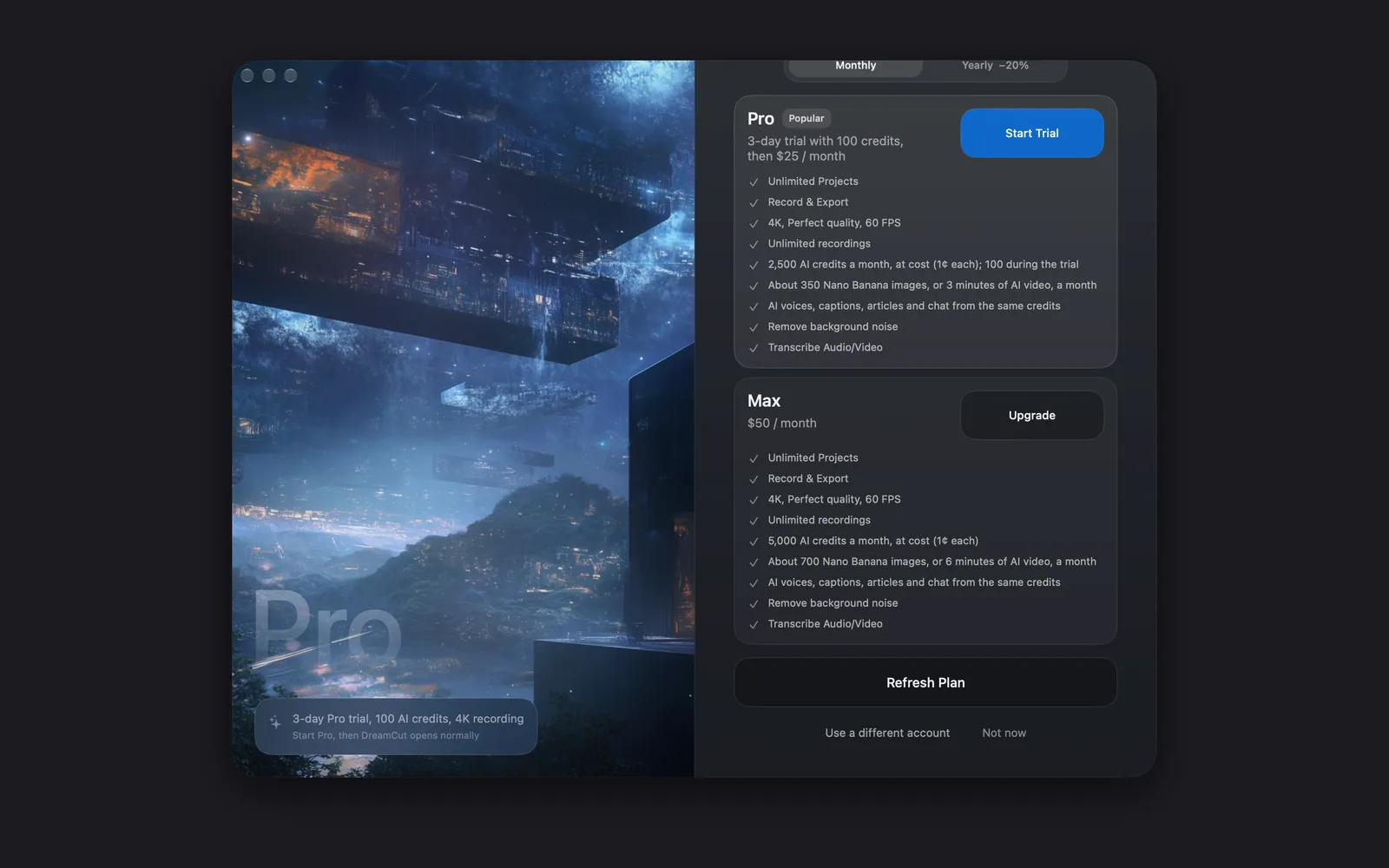Viewport: 1389px width, 868px height.
Task: Click "About 700 Nano Banana images" feature text
Action: click(x=932, y=561)
